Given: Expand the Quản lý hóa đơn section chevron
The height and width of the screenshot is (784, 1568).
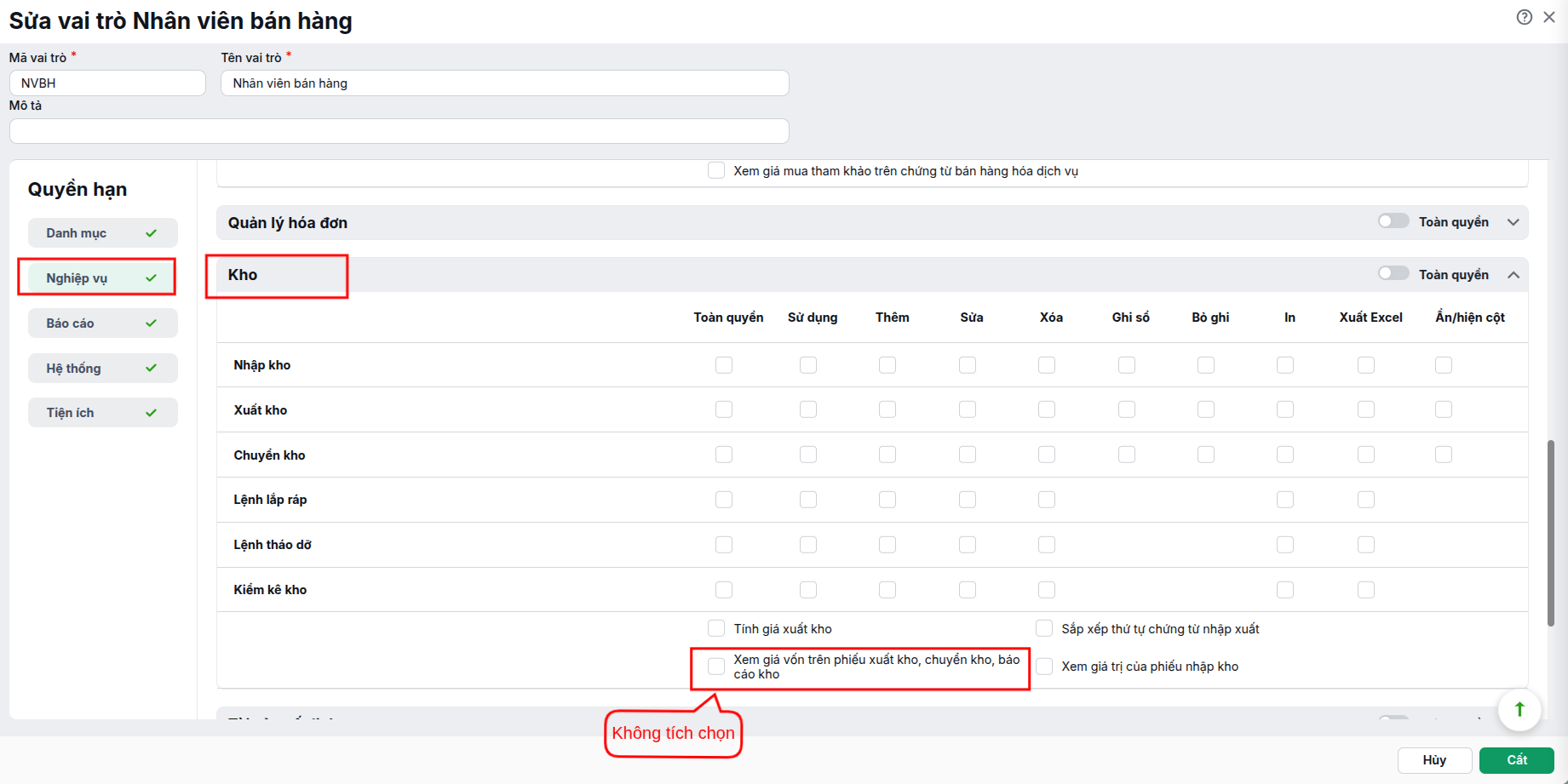Looking at the screenshot, I should 1513,222.
